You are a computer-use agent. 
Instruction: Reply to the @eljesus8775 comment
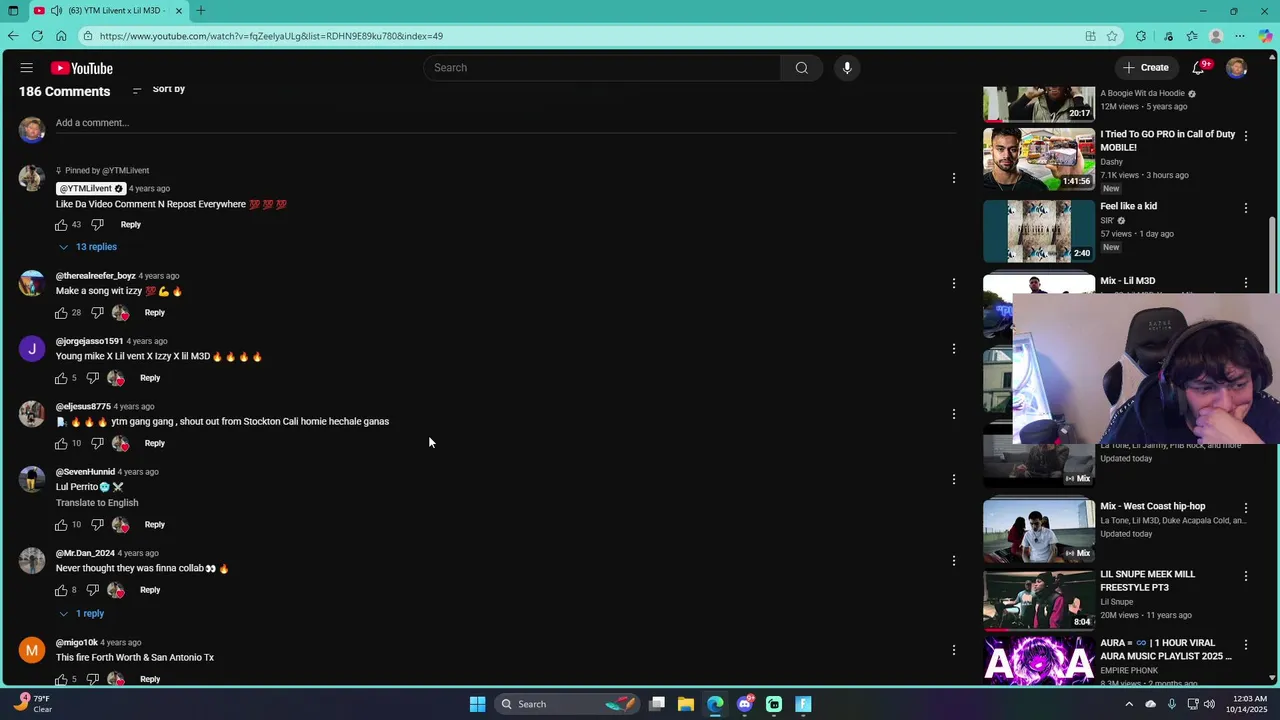154,443
